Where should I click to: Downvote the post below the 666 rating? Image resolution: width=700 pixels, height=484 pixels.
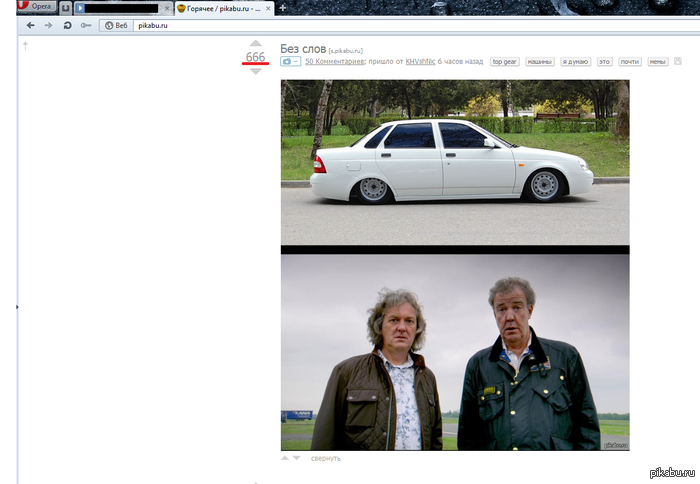click(x=255, y=71)
